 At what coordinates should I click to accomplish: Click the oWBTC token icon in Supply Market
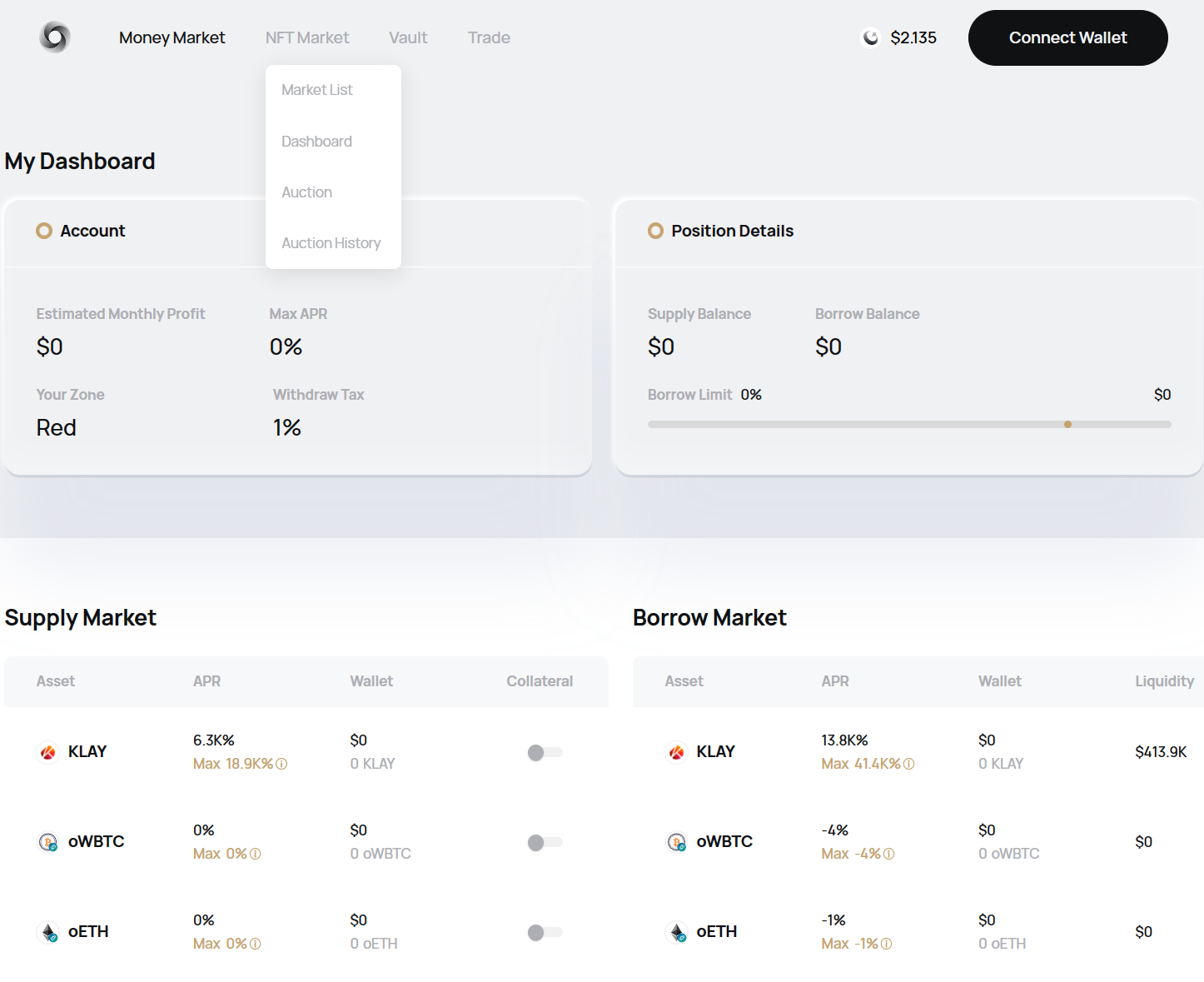(48, 842)
